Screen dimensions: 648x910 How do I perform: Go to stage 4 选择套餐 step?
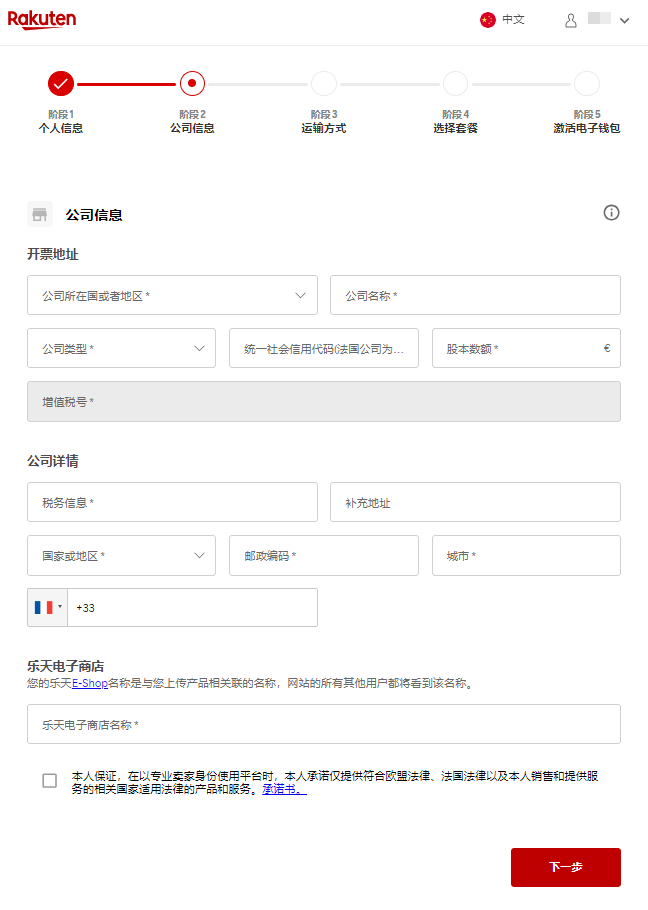(455, 83)
